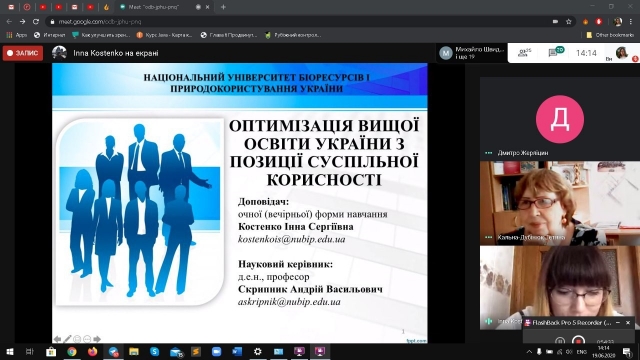Open Skype from taskbar
Image resolution: width=640 pixels, height=360 pixels.
tap(155, 351)
